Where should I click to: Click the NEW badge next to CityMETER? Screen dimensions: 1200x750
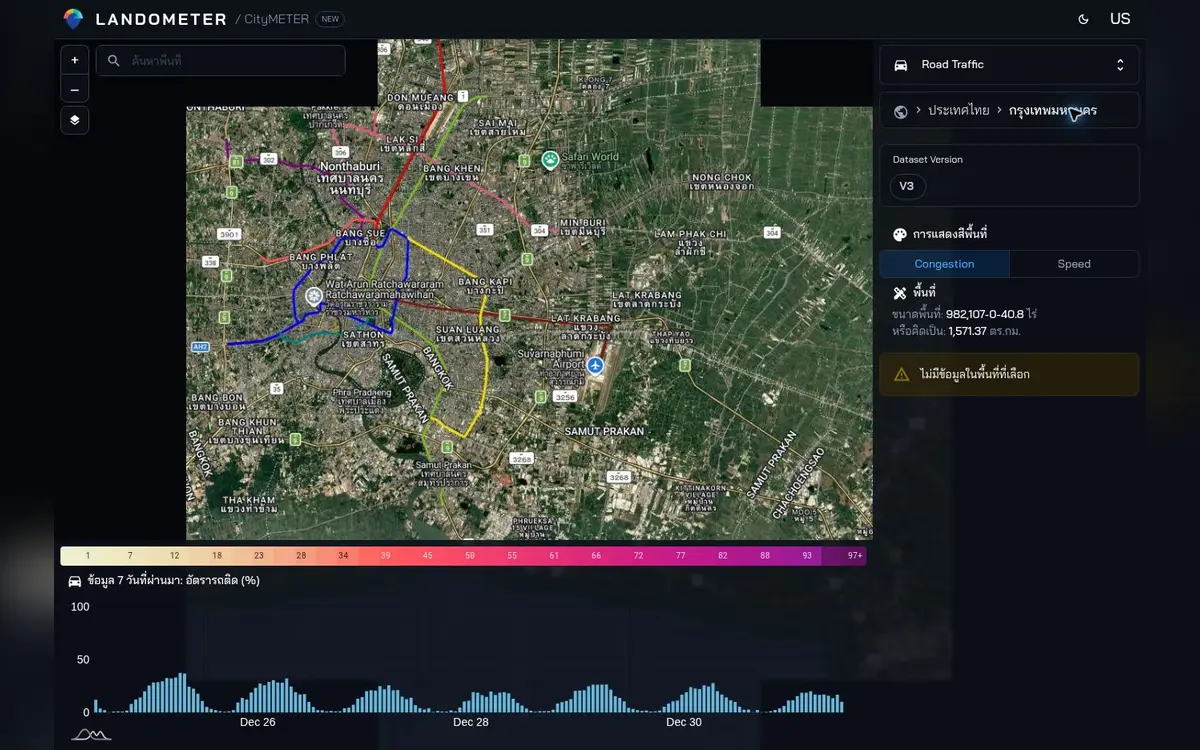(x=330, y=19)
